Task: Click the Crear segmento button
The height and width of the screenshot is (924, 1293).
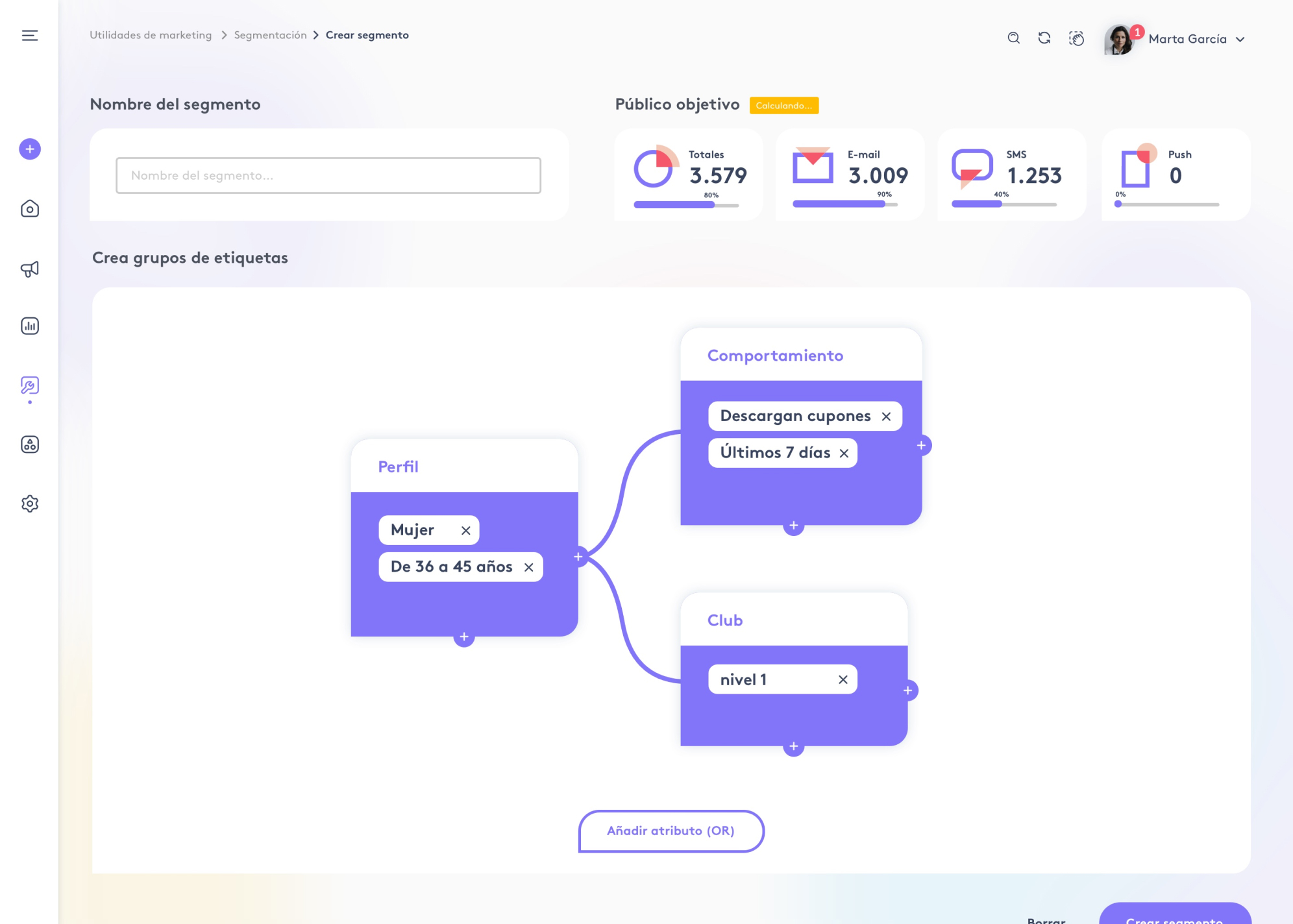Action: point(1175,915)
